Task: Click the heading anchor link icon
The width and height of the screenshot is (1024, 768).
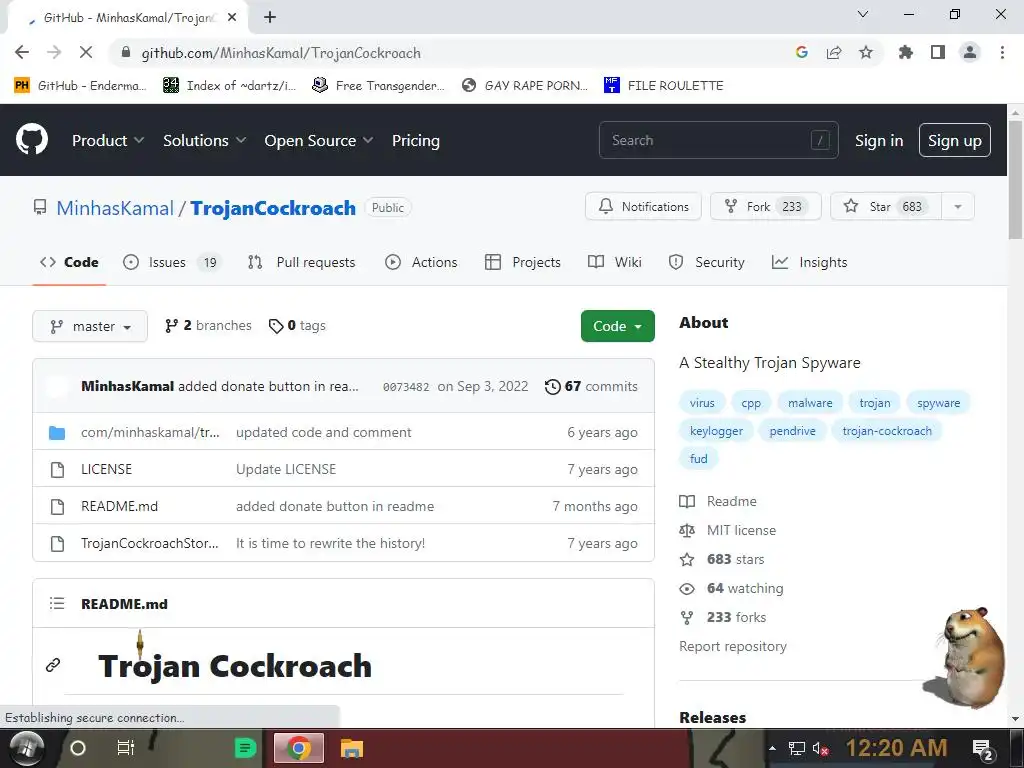Action: 53,665
